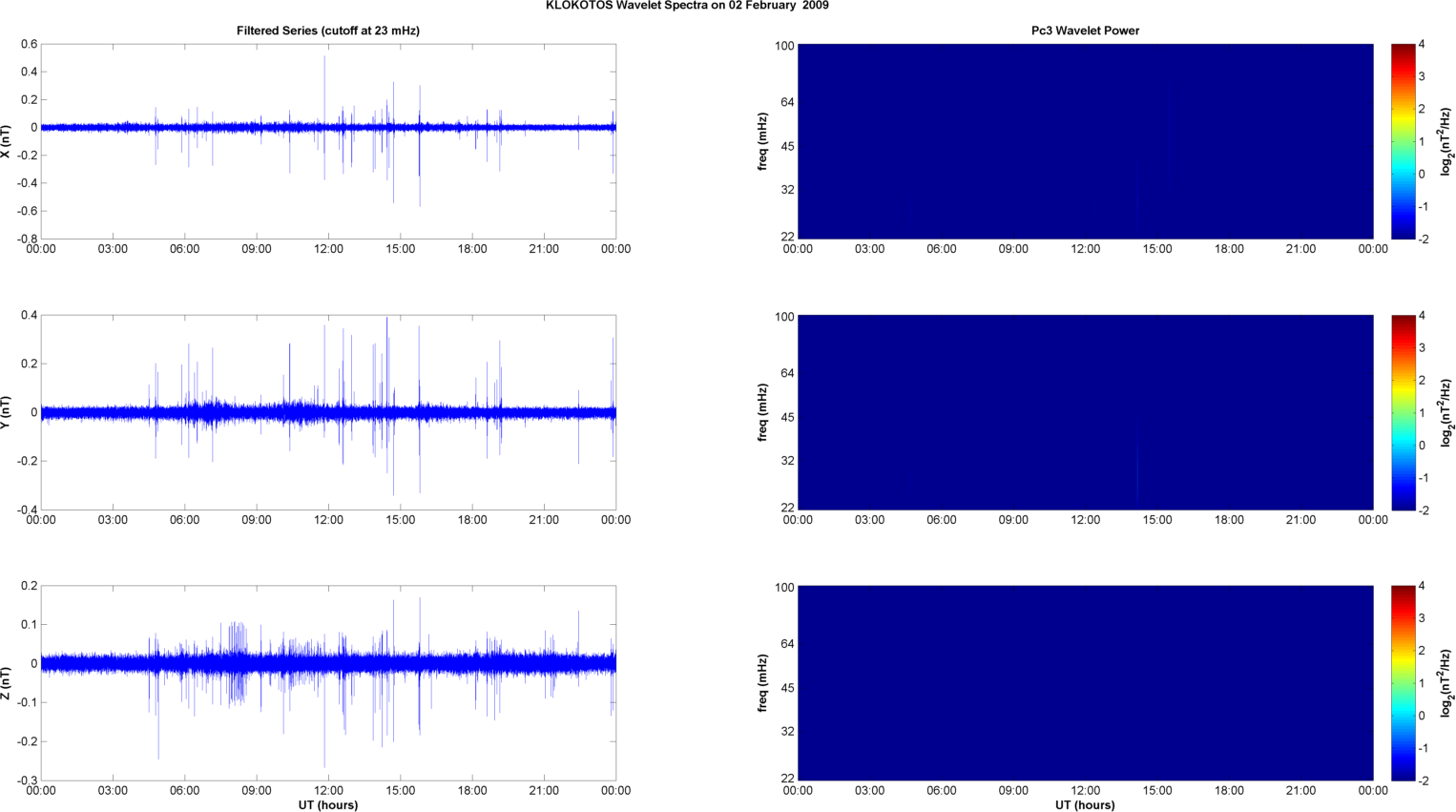Screen dimensions: 1456x812
Task: Click the top Pc3 wavelet spectrogram
Action: (1085, 141)
